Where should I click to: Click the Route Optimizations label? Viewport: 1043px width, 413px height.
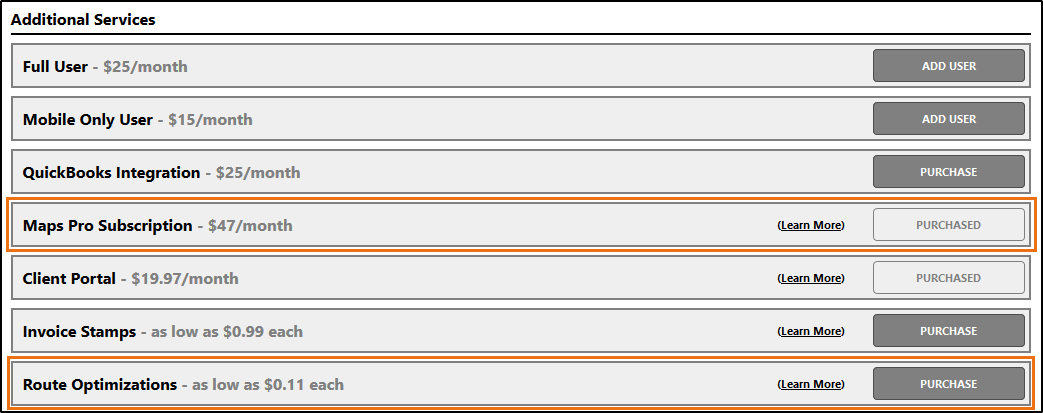[100, 385]
